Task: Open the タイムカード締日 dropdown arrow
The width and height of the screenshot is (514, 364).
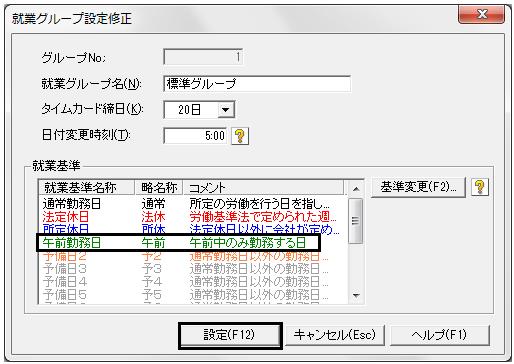Action: coord(226,110)
